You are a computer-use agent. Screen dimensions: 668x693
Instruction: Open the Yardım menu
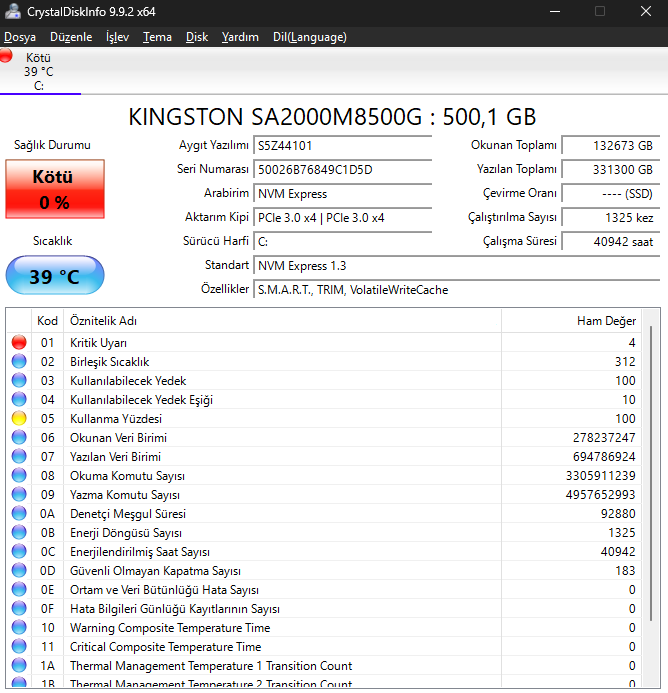click(240, 37)
